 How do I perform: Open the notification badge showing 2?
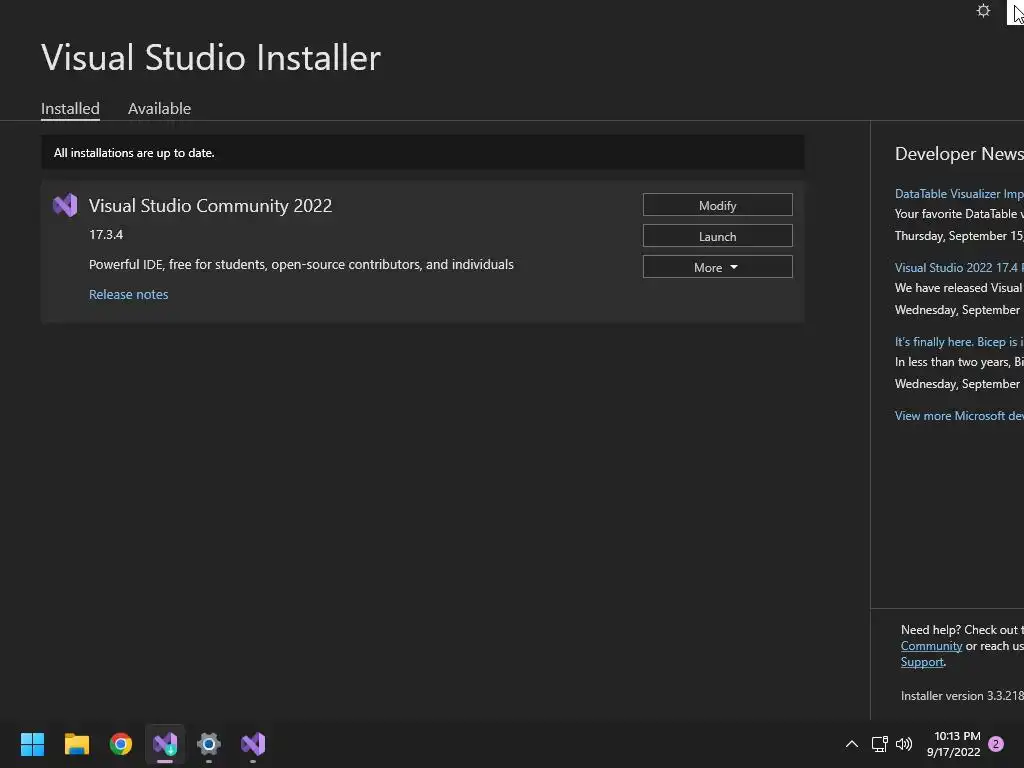coord(996,743)
